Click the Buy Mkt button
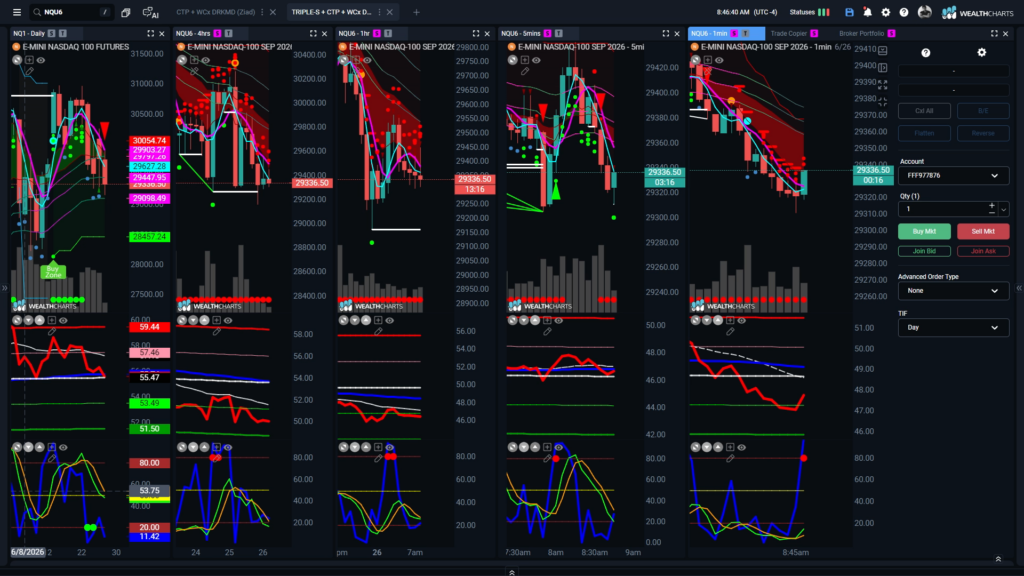This screenshot has height=576, width=1024. [924, 231]
